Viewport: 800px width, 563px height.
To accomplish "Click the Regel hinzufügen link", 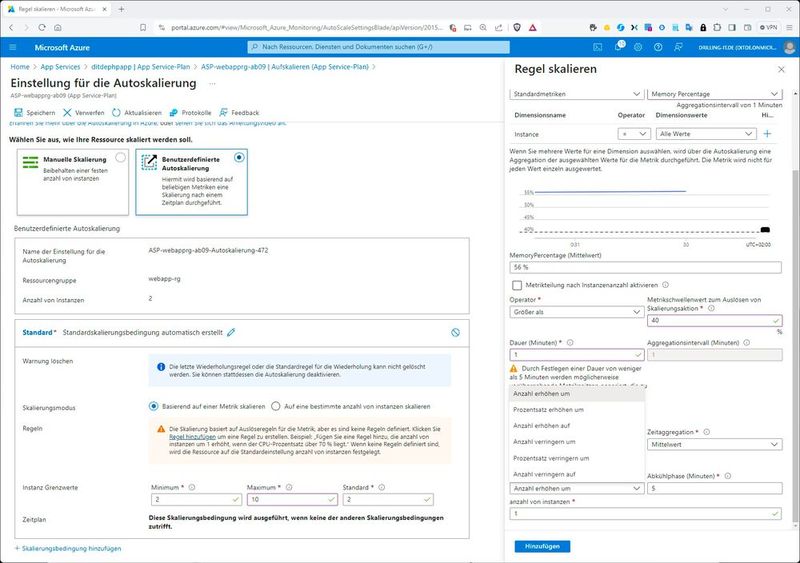I will tap(192, 437).
